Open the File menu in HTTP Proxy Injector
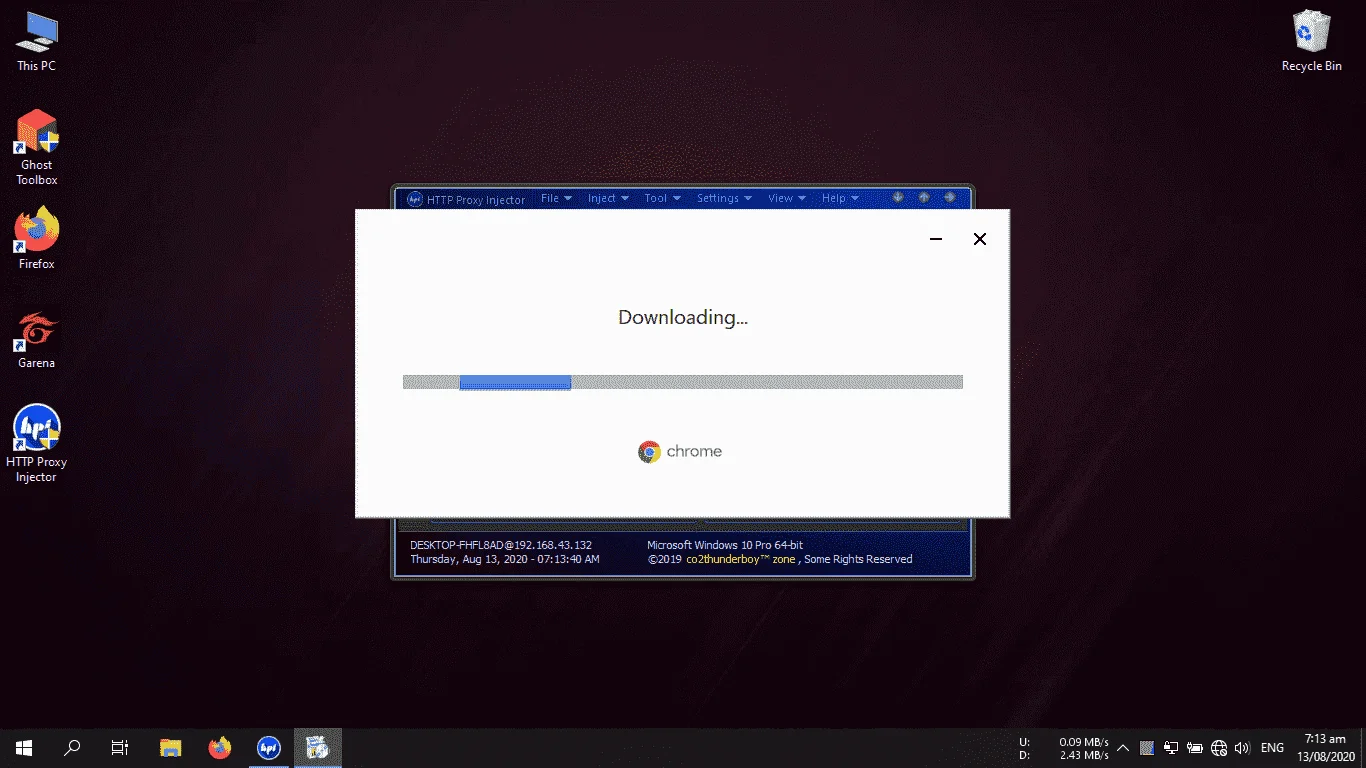 pos(556,198)
